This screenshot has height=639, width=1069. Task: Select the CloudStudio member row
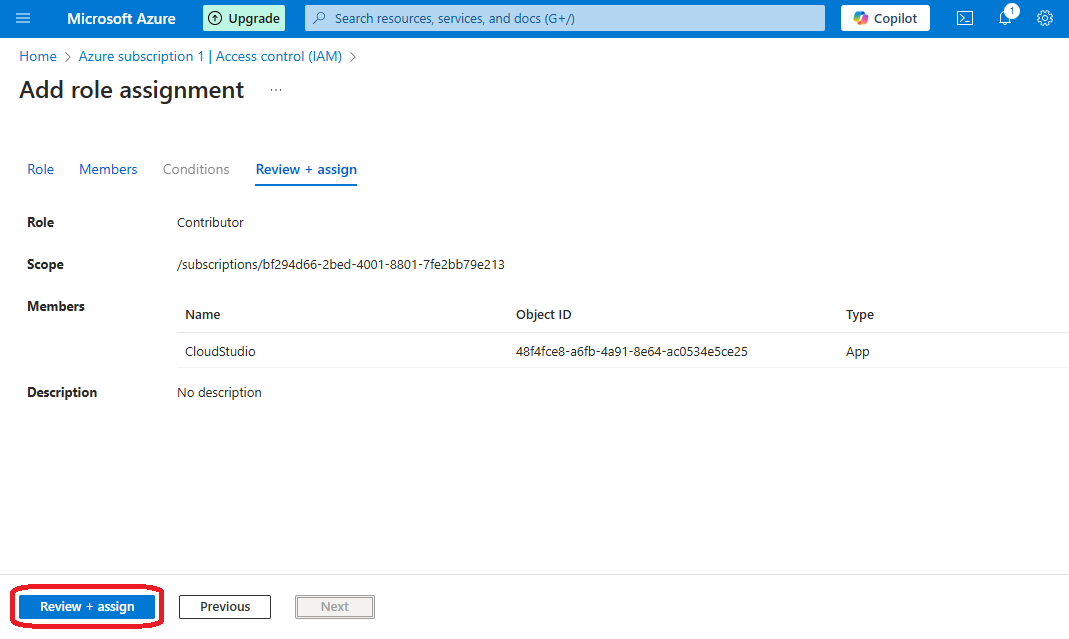pos(221,351)
